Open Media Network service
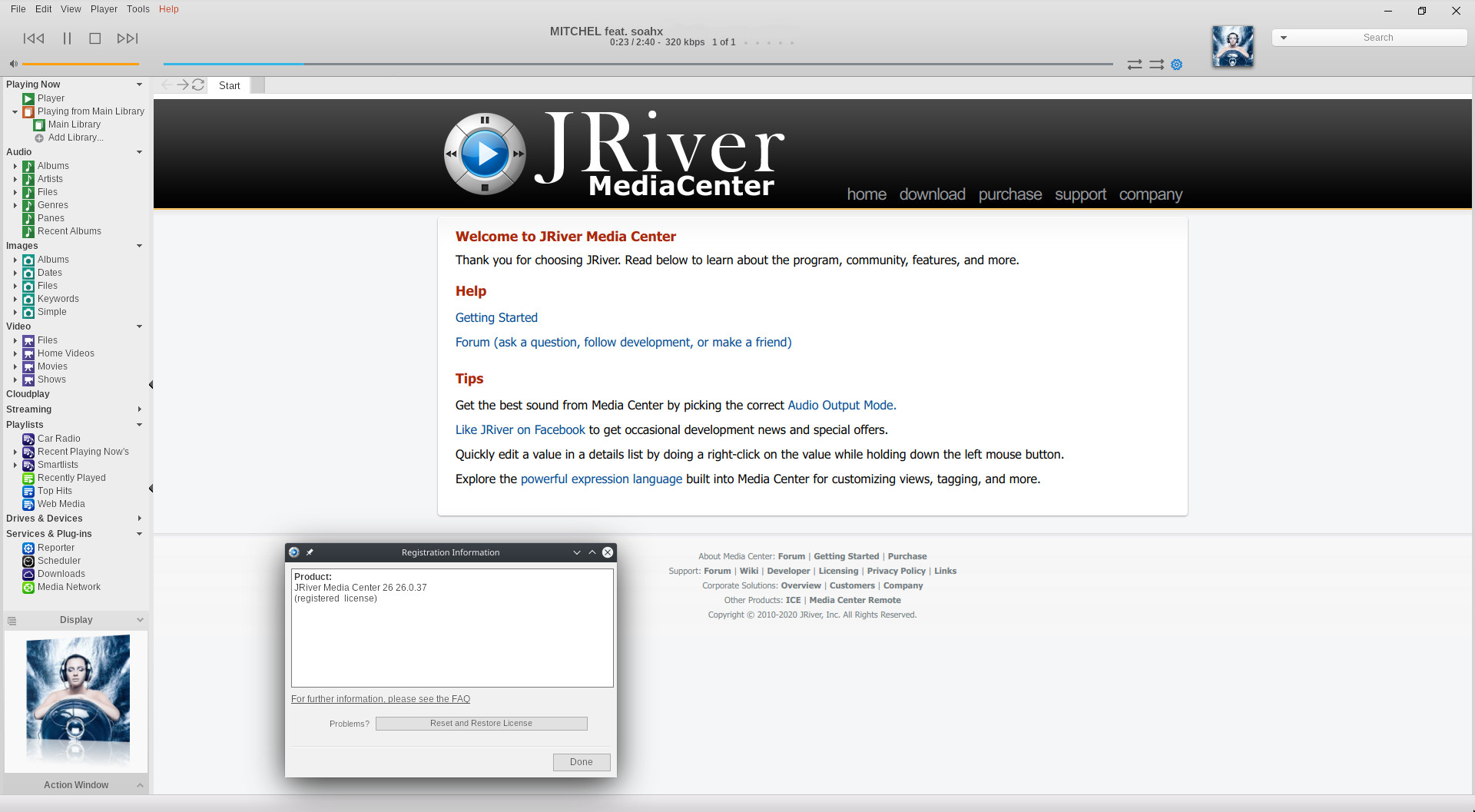The image size is (1475, 812). (69, 587)
